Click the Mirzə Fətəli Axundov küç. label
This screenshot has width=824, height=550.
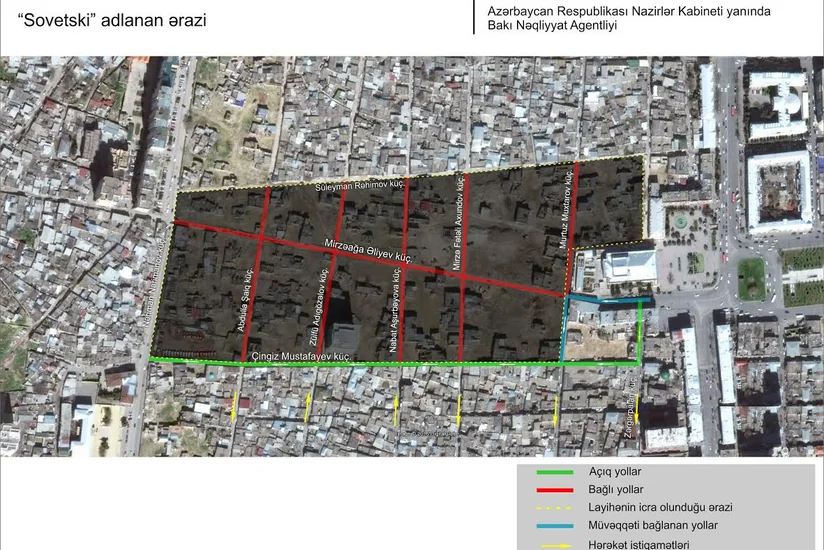459,221
